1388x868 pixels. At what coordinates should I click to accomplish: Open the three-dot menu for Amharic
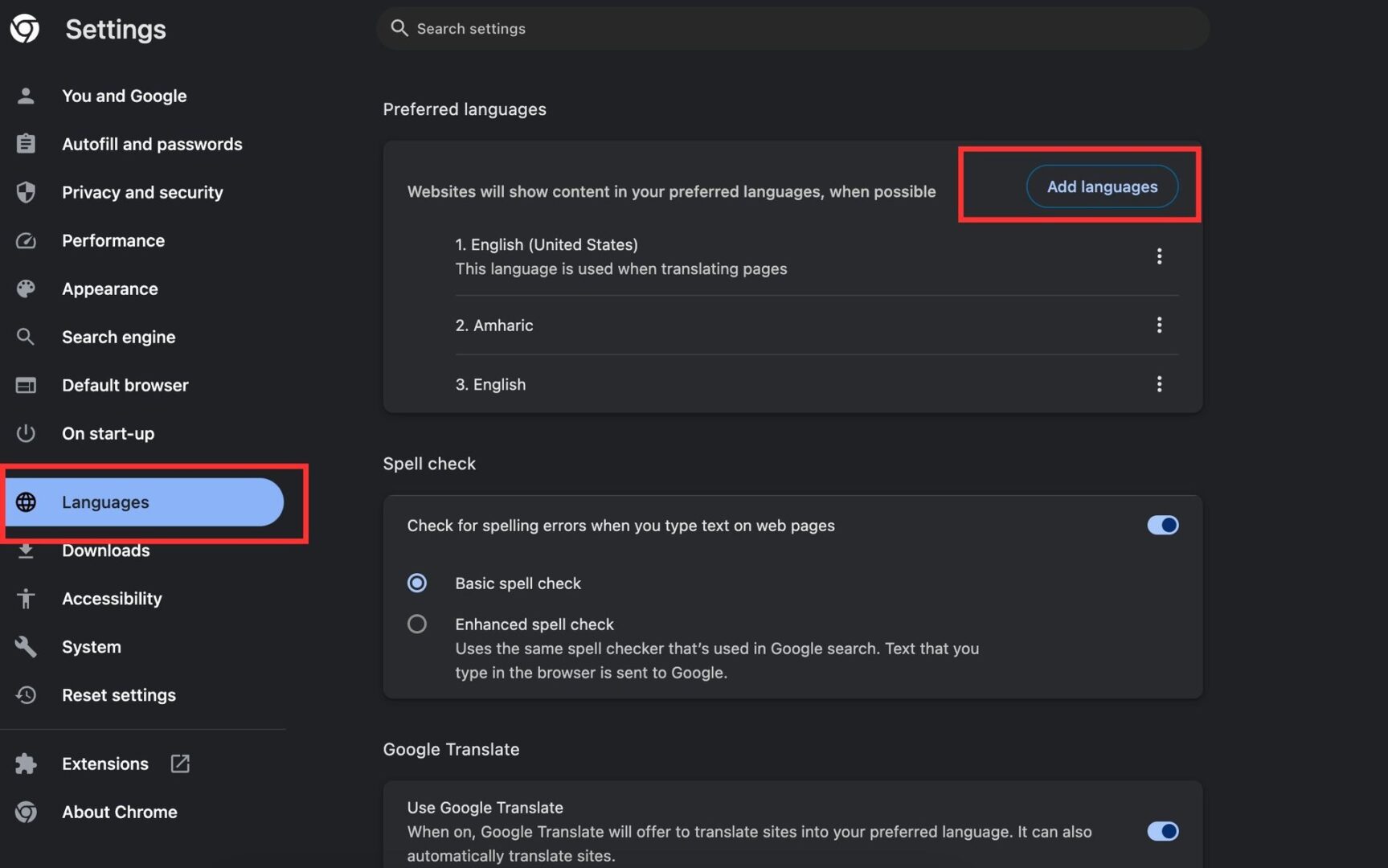tap(1160, 325)
